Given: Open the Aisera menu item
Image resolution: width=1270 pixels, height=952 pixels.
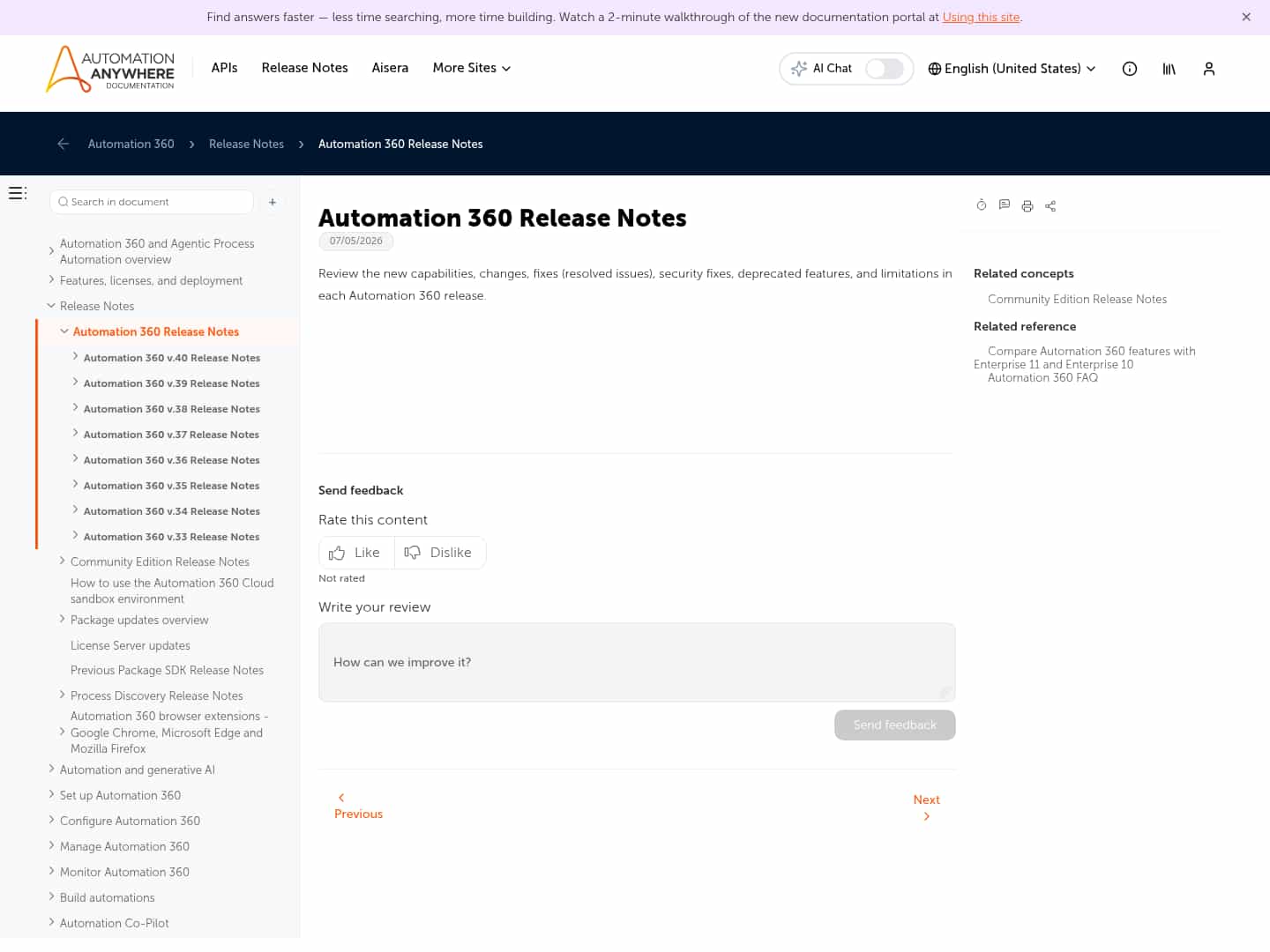Looking at the screenshot, I should 390,68.
